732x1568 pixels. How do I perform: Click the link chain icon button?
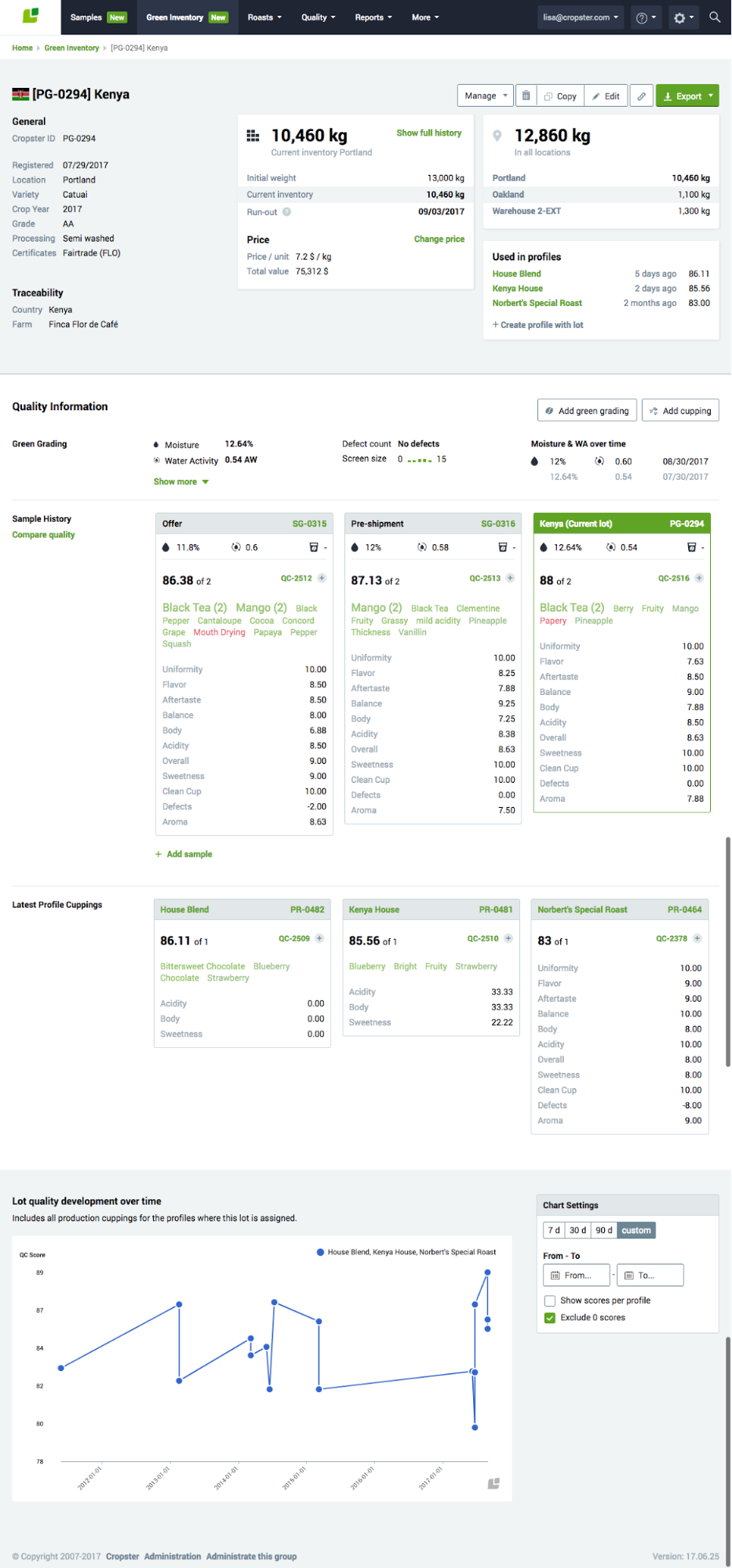pyautogui.click(x=642, y=96)
